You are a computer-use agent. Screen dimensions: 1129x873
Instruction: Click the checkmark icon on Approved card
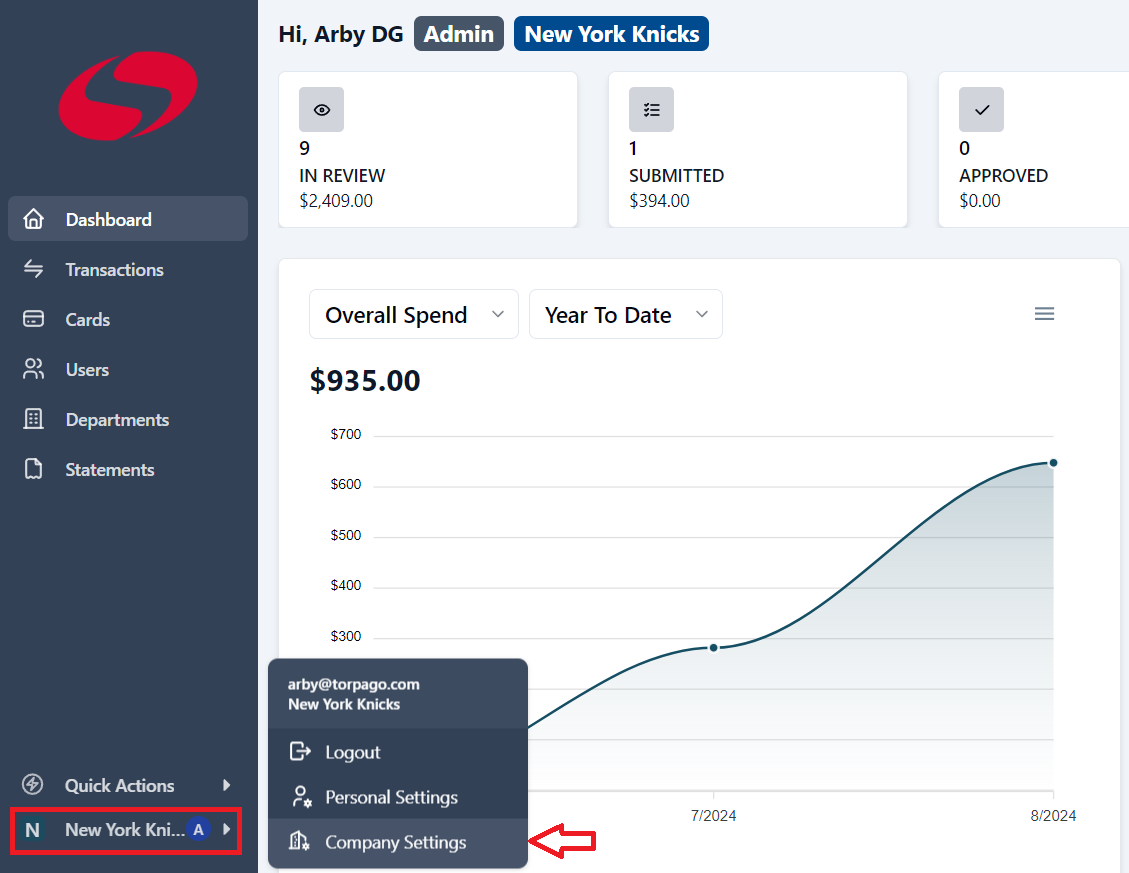[981, 109]
